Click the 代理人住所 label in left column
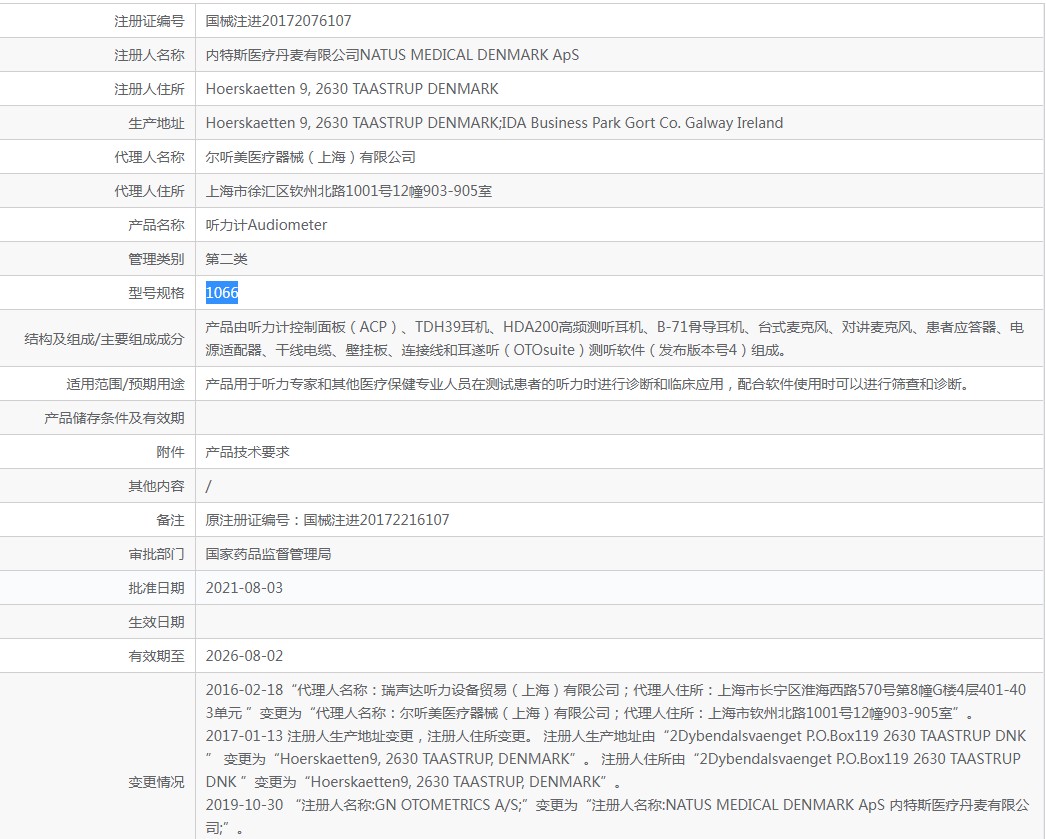This screenshot has height=839, width=1046. (x=149, y=191)
